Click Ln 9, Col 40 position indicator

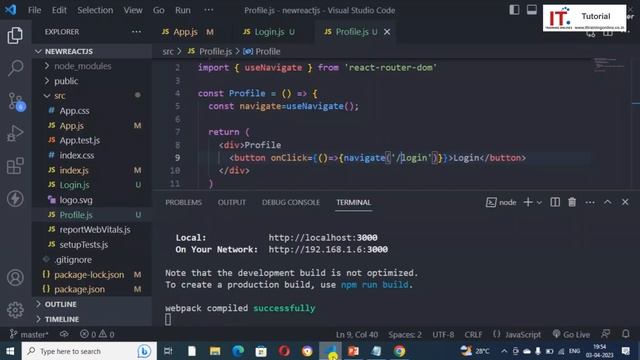(x=357, y=334)
